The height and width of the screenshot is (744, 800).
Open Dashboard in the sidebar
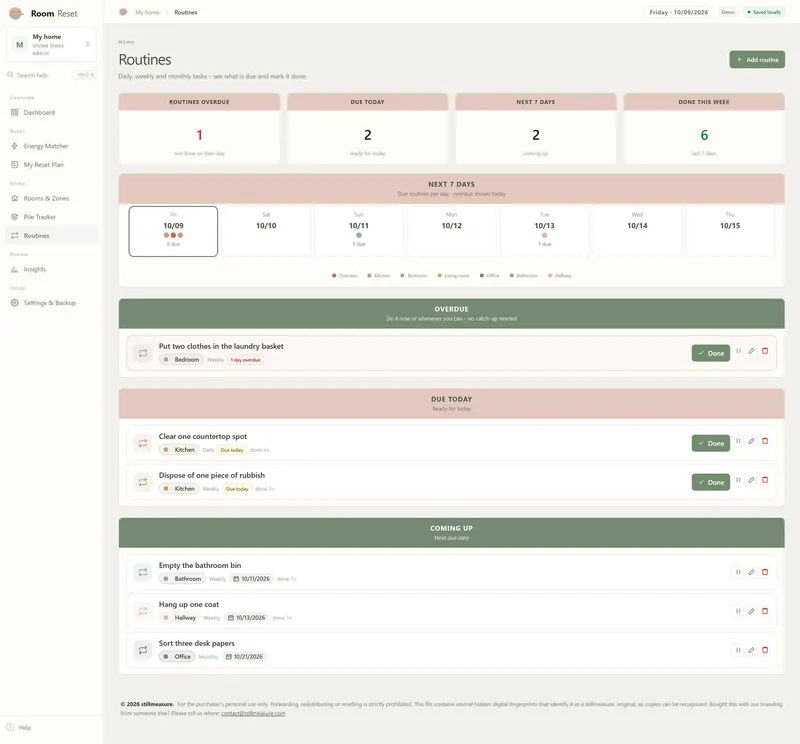[x=51, y=112]
